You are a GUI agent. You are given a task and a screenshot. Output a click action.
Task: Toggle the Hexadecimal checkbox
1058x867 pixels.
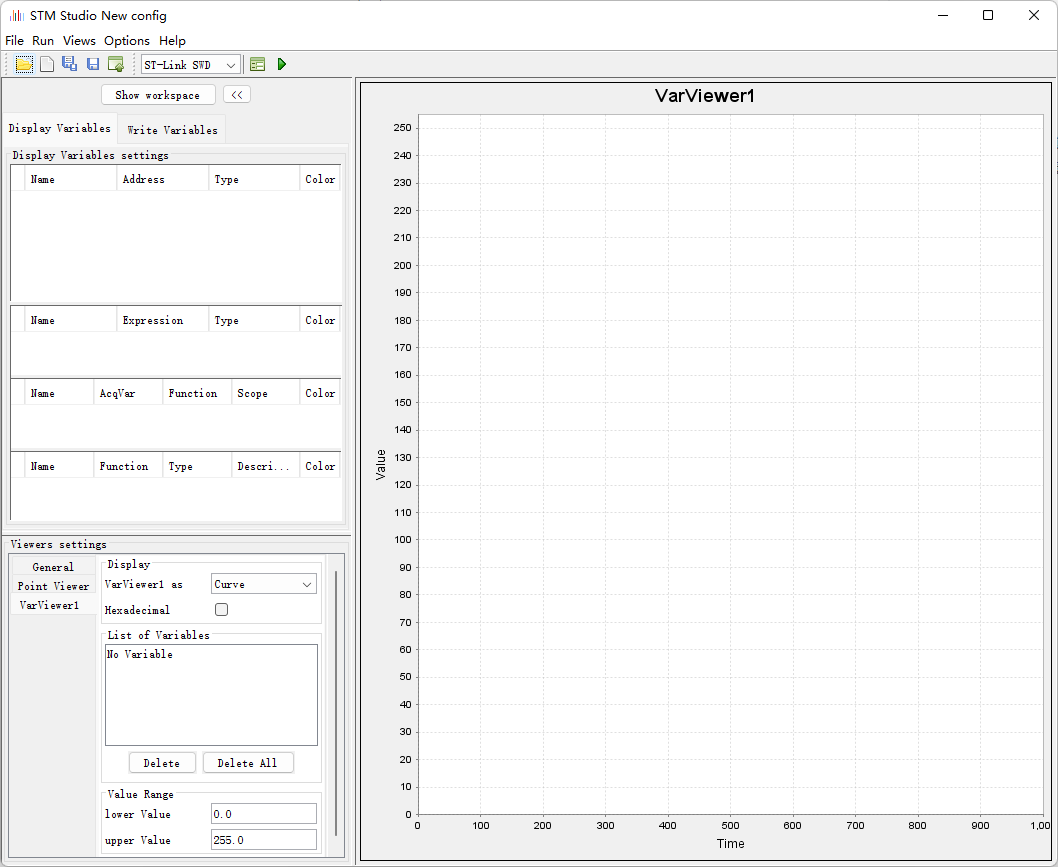(221, 609)
